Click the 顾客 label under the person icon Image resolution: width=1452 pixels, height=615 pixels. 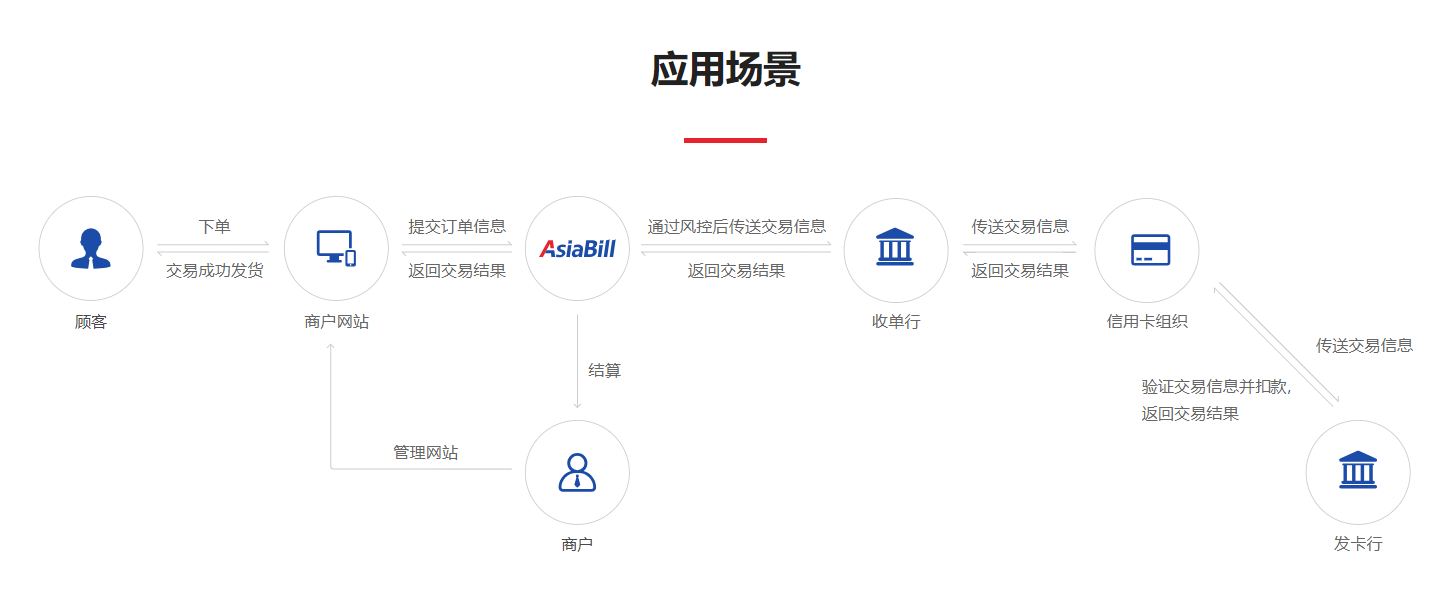point(91,322)
